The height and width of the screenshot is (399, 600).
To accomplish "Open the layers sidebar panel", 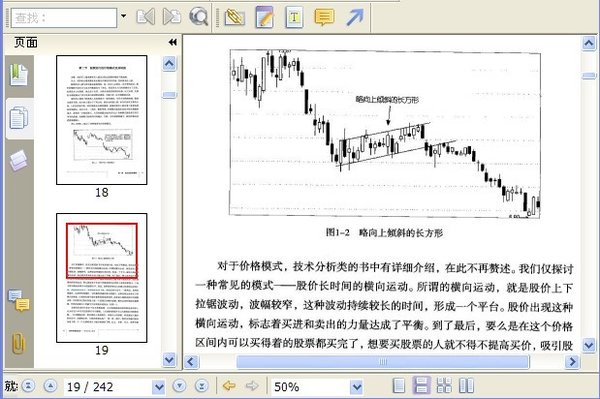I will 19,161.
